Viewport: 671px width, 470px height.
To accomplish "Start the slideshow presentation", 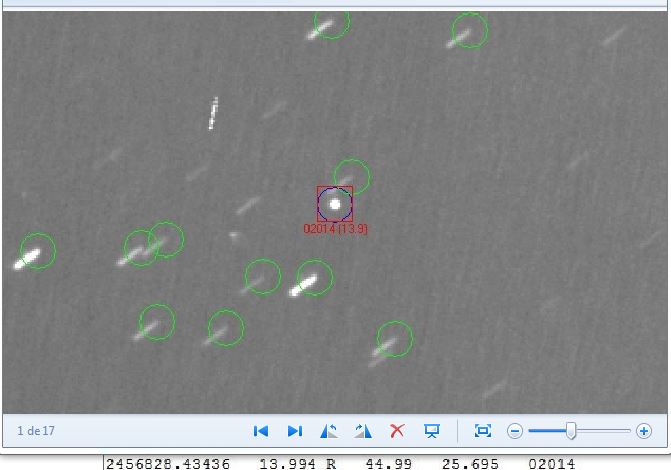I will pyautogui.click(x=432, y=431).
